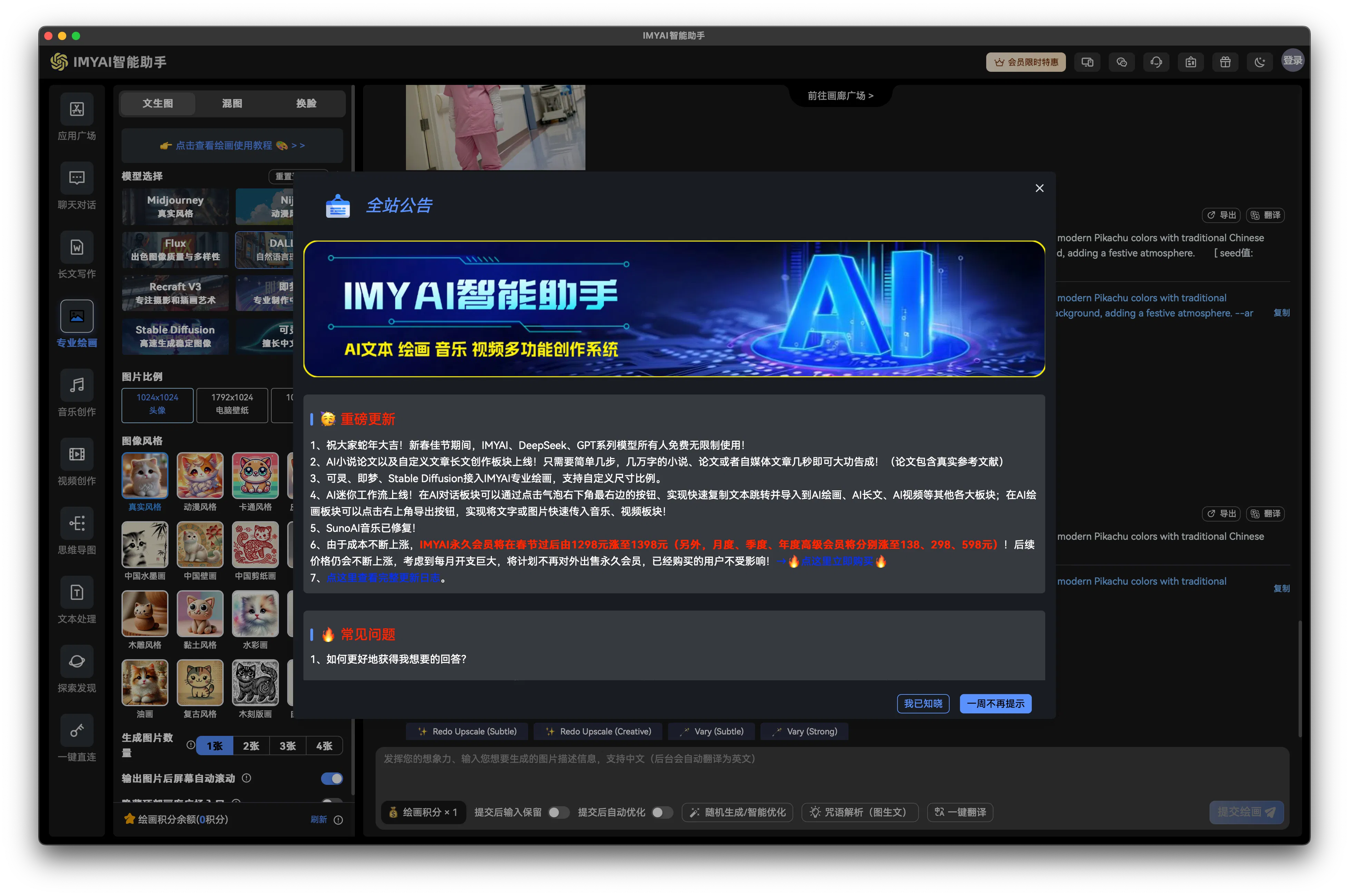Click Redo Upscale (Subtle) button
1349x896 pixels.
[467, 731]
